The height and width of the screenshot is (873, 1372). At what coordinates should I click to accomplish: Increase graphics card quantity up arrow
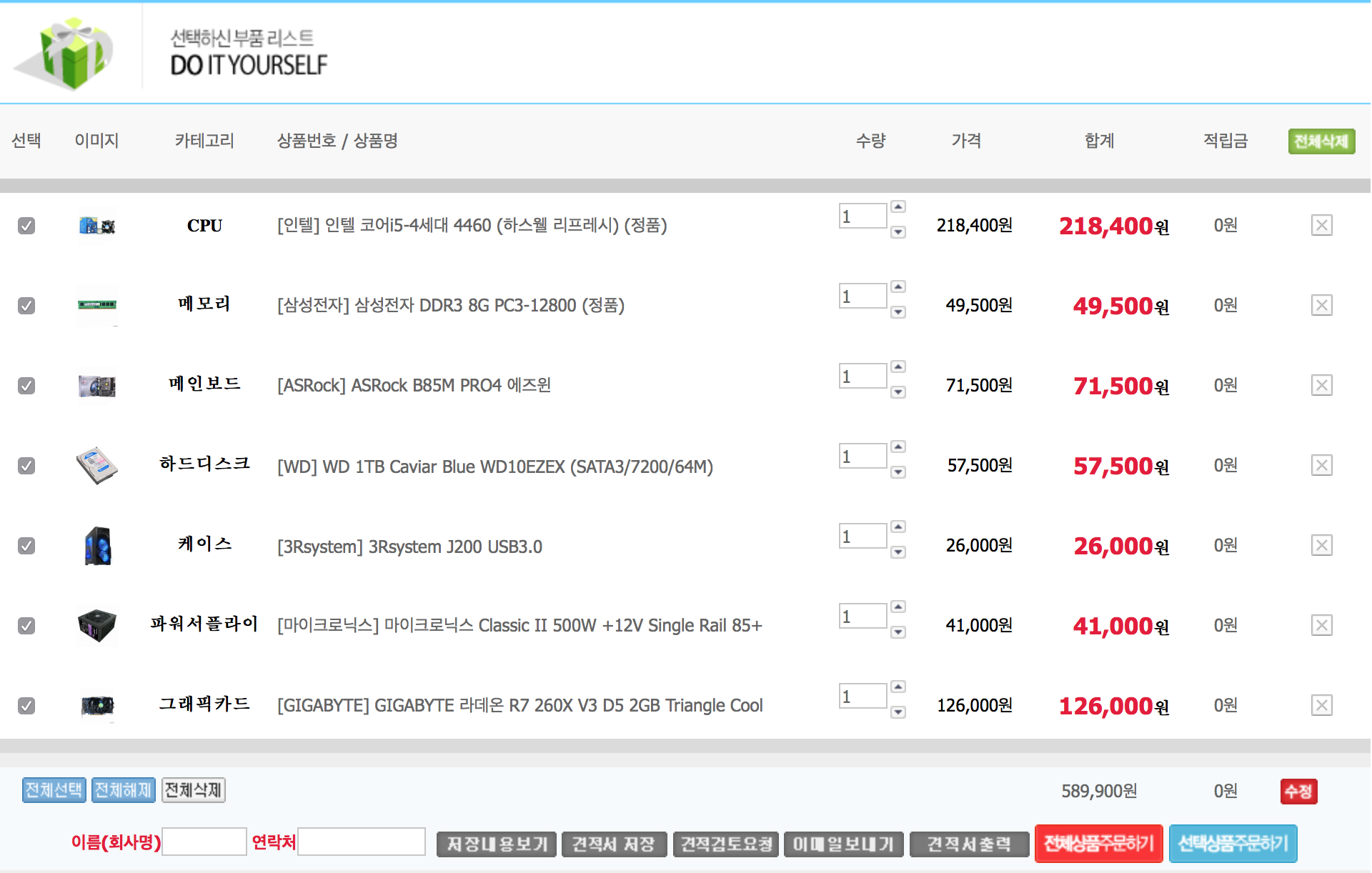(x=898, y=687)
